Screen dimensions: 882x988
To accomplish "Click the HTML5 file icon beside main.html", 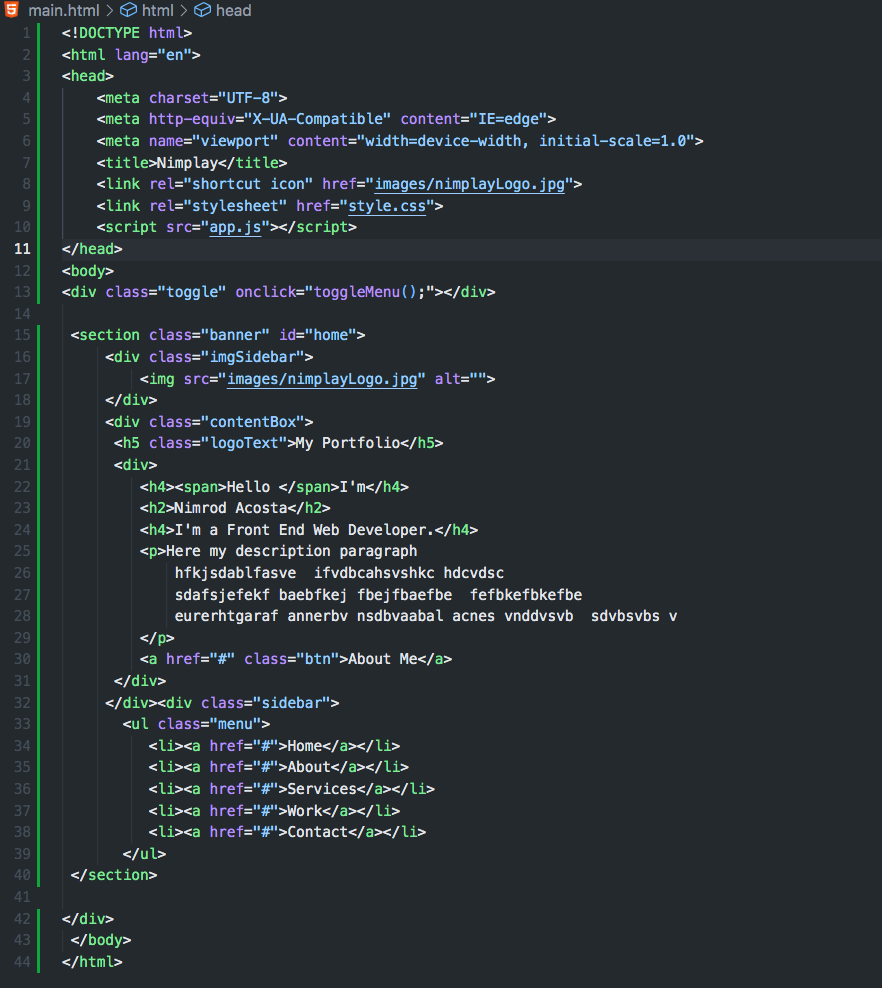I will point(12,10).
